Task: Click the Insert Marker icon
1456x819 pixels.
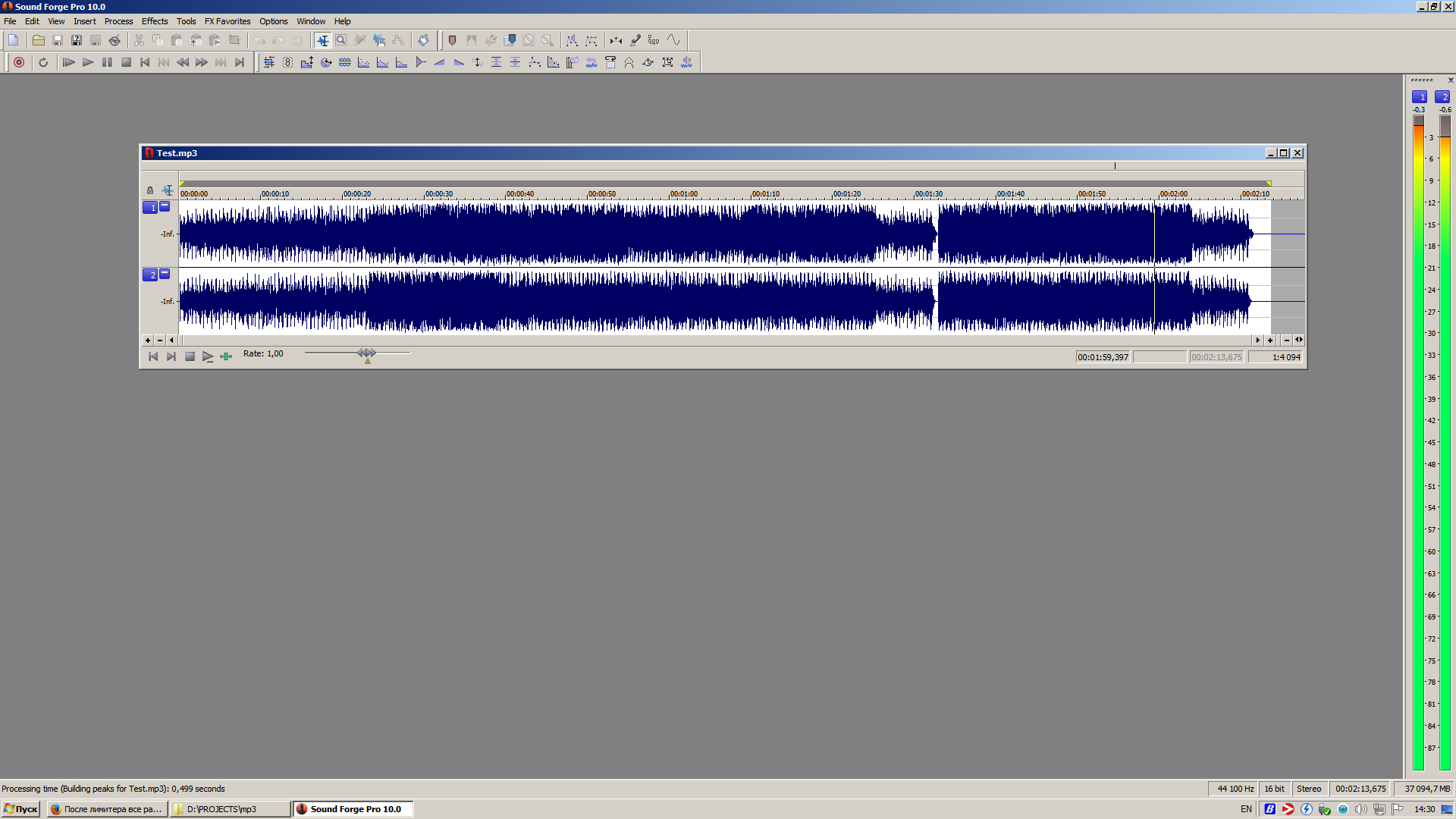Action: (x=452, y=40)
